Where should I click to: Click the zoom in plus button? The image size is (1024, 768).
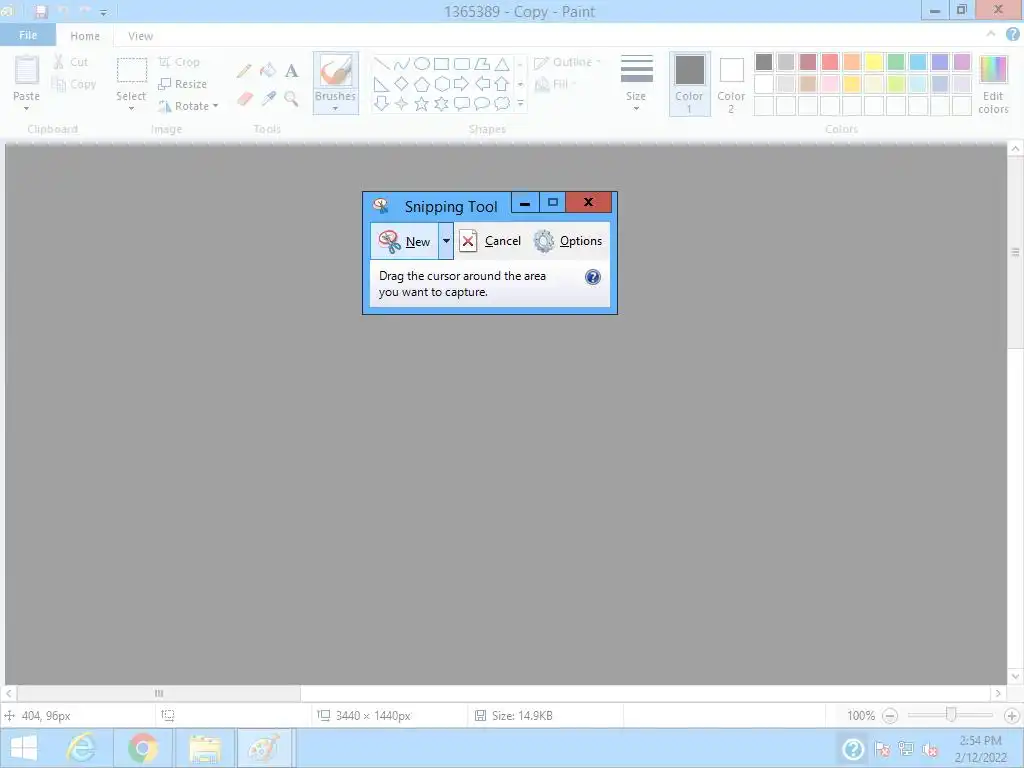(x=1012, y=716)
